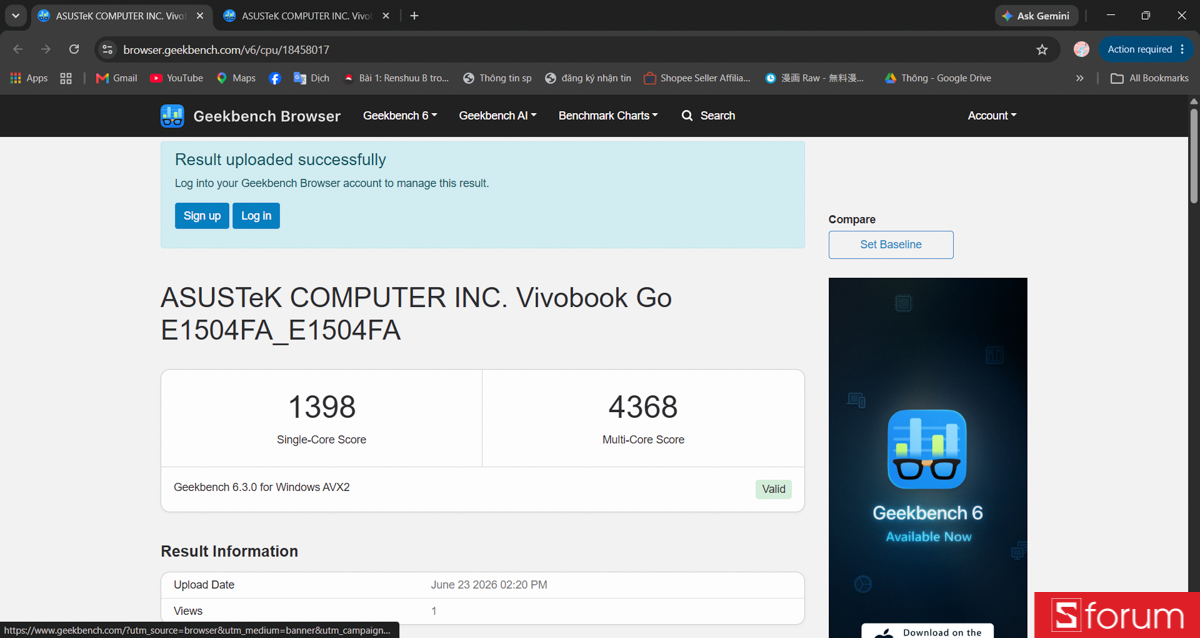Click the Ask Gemini button
This screenshot has width=1200, height=638.
click(1036, 16)
